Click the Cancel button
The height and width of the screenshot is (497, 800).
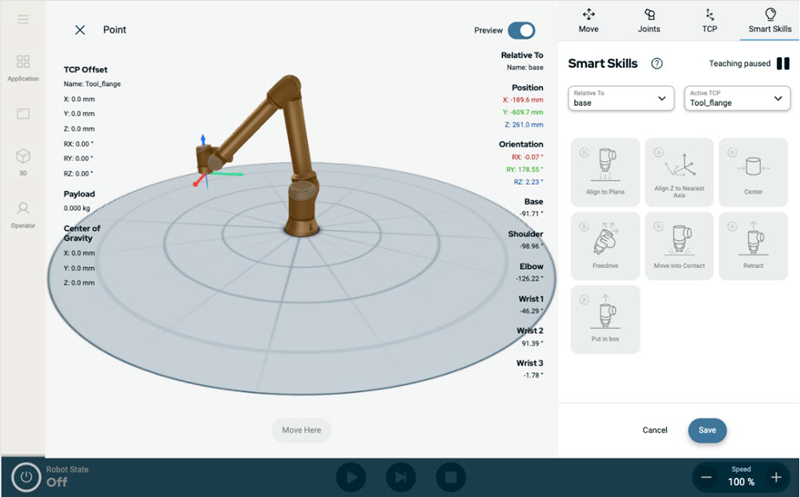click(655, 430)
